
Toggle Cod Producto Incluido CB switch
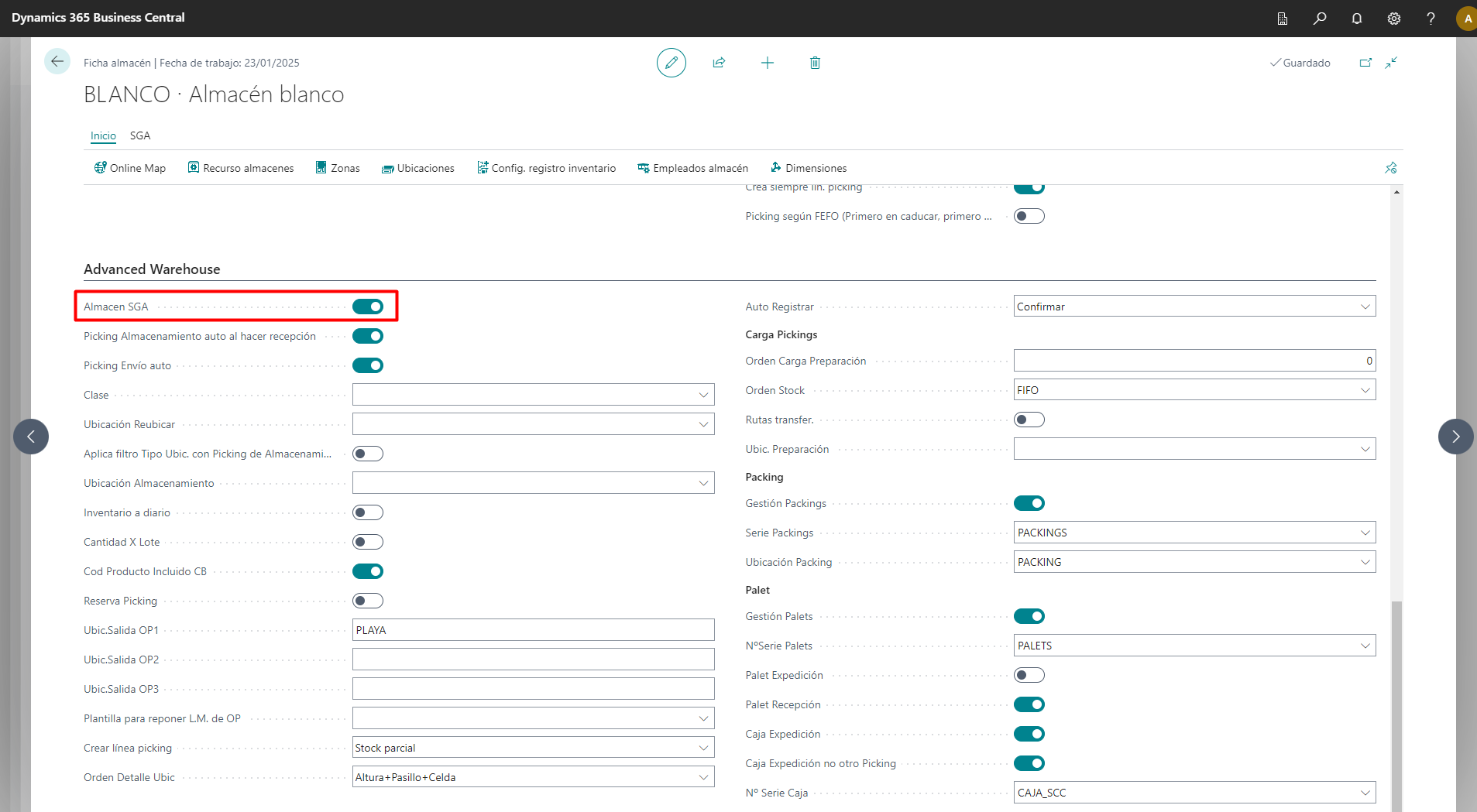pyautogui.click(x=368, y=571)
